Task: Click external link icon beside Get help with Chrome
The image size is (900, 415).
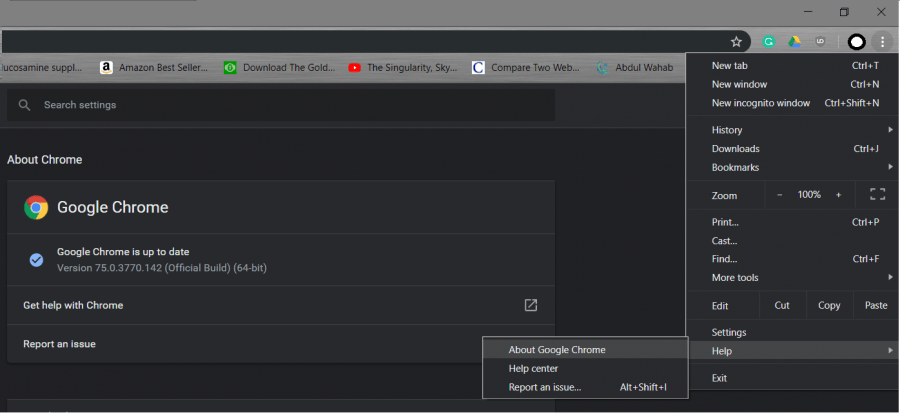Action: [x=531, y=305]
